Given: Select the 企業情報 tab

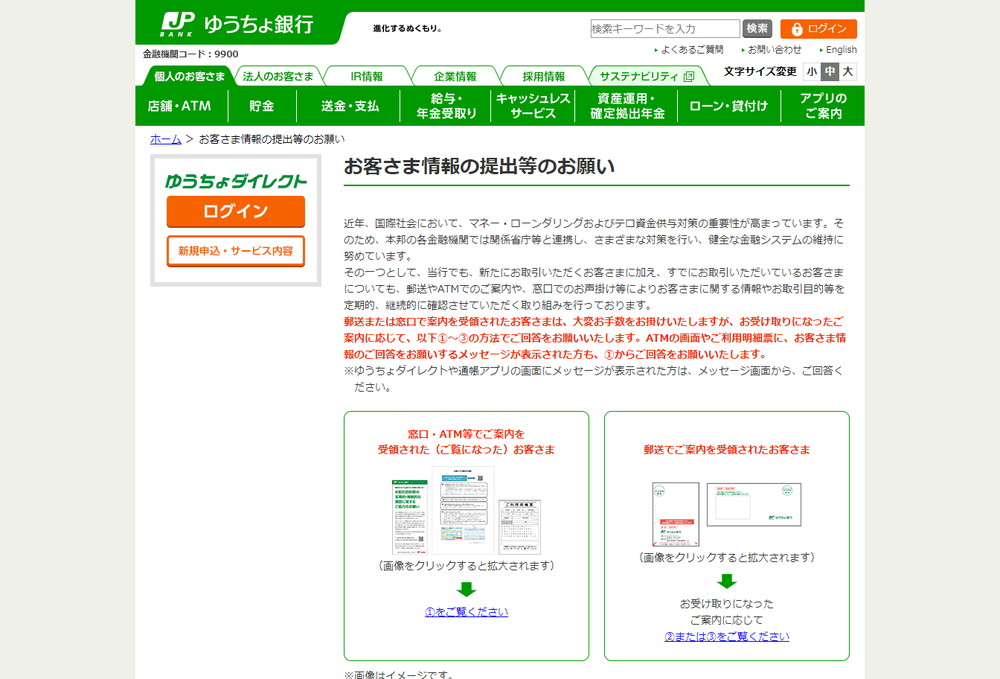Looking at the screenshot, I should [455, 76].
